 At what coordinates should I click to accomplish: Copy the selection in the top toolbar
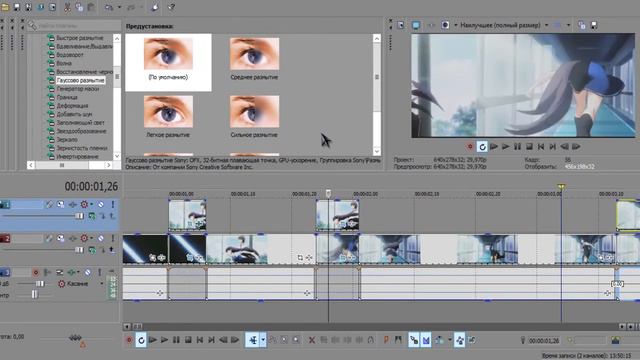tap(79, 7)
